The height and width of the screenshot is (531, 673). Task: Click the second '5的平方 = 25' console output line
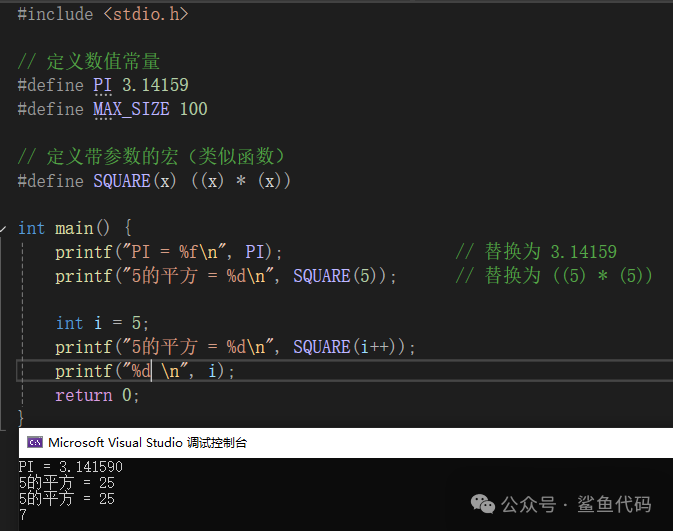click(67, 499)
